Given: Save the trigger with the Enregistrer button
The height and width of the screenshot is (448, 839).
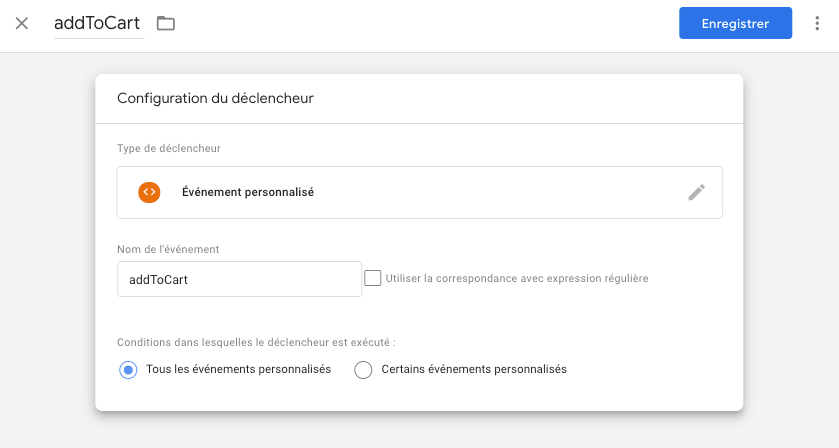Looking at the screenshot, I should tap(735, 23).
